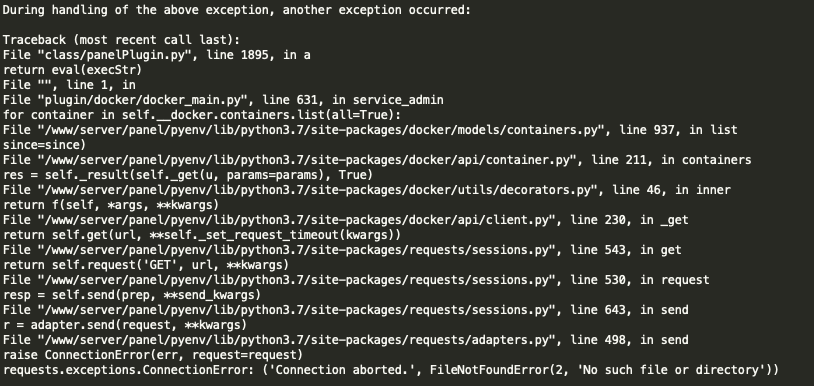Click the 'res = self._result' code line

click(x=188, y=175)
